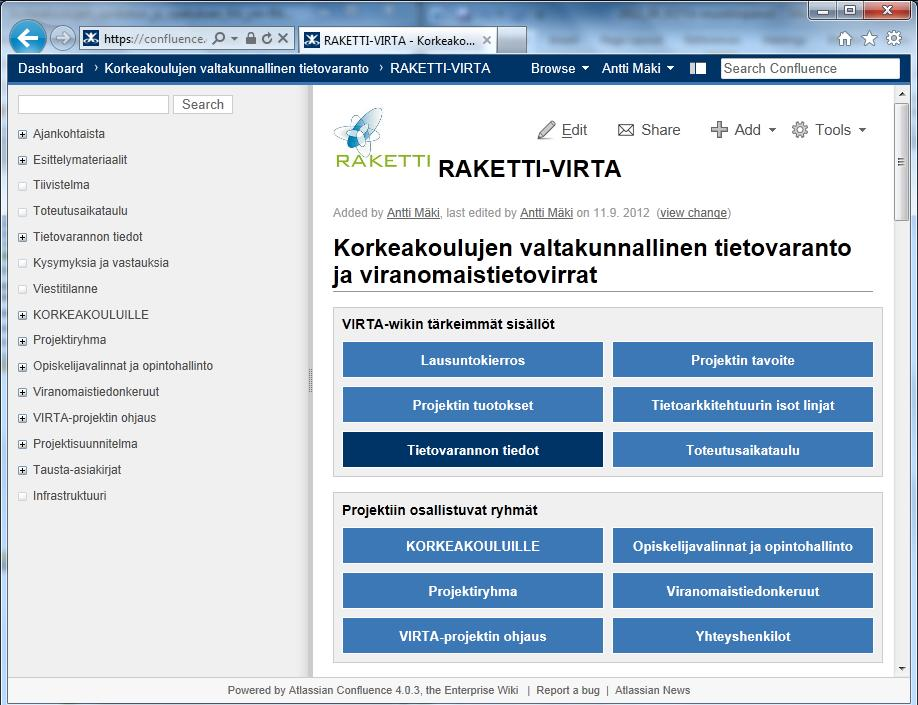Expand Opiskelijavalinnat ja opintohallinto sidebar node
The width and height of the screenshot is (918, 705).
point(22,367)
